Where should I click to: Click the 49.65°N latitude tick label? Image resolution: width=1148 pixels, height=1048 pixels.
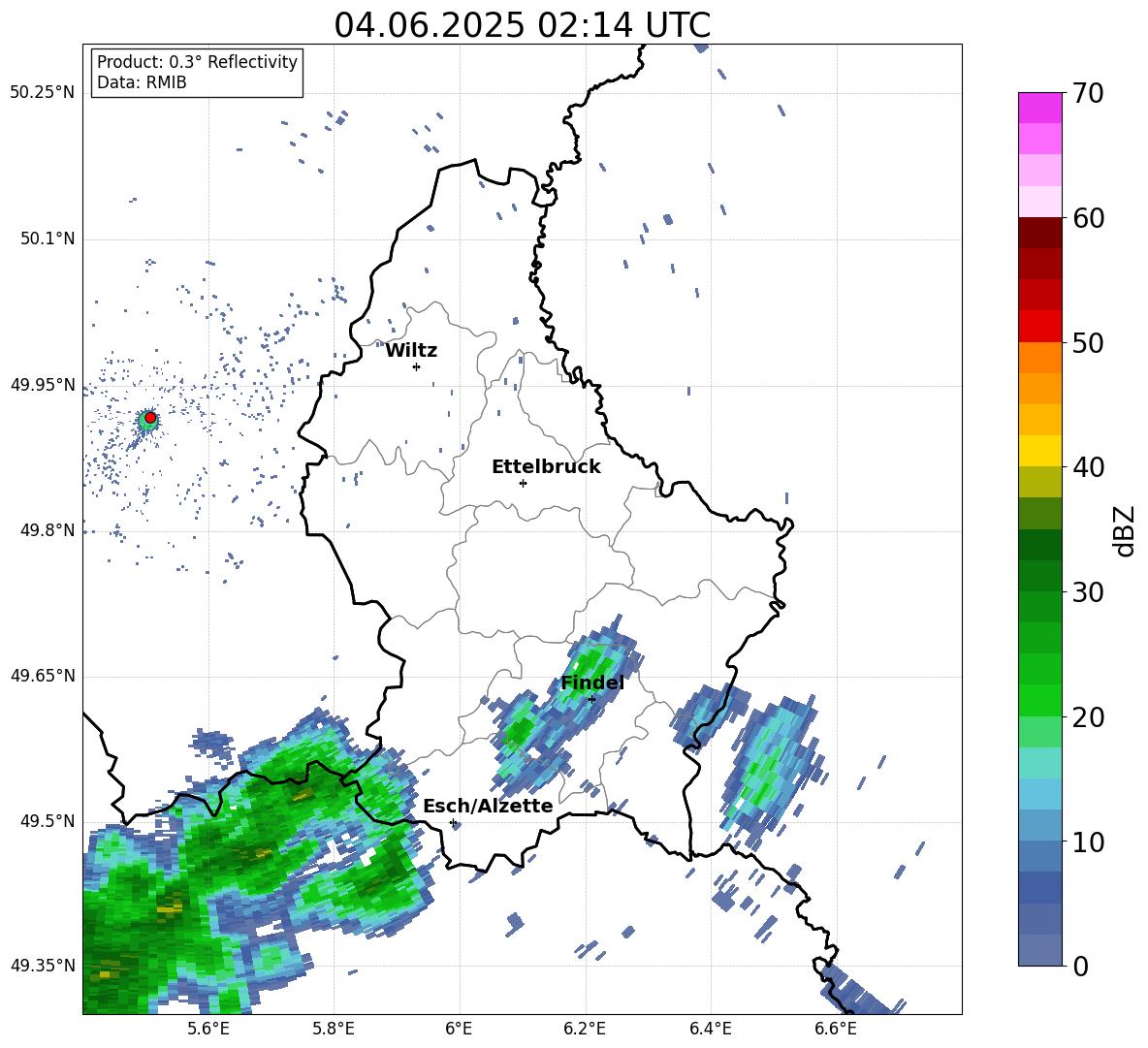(42, 676)
